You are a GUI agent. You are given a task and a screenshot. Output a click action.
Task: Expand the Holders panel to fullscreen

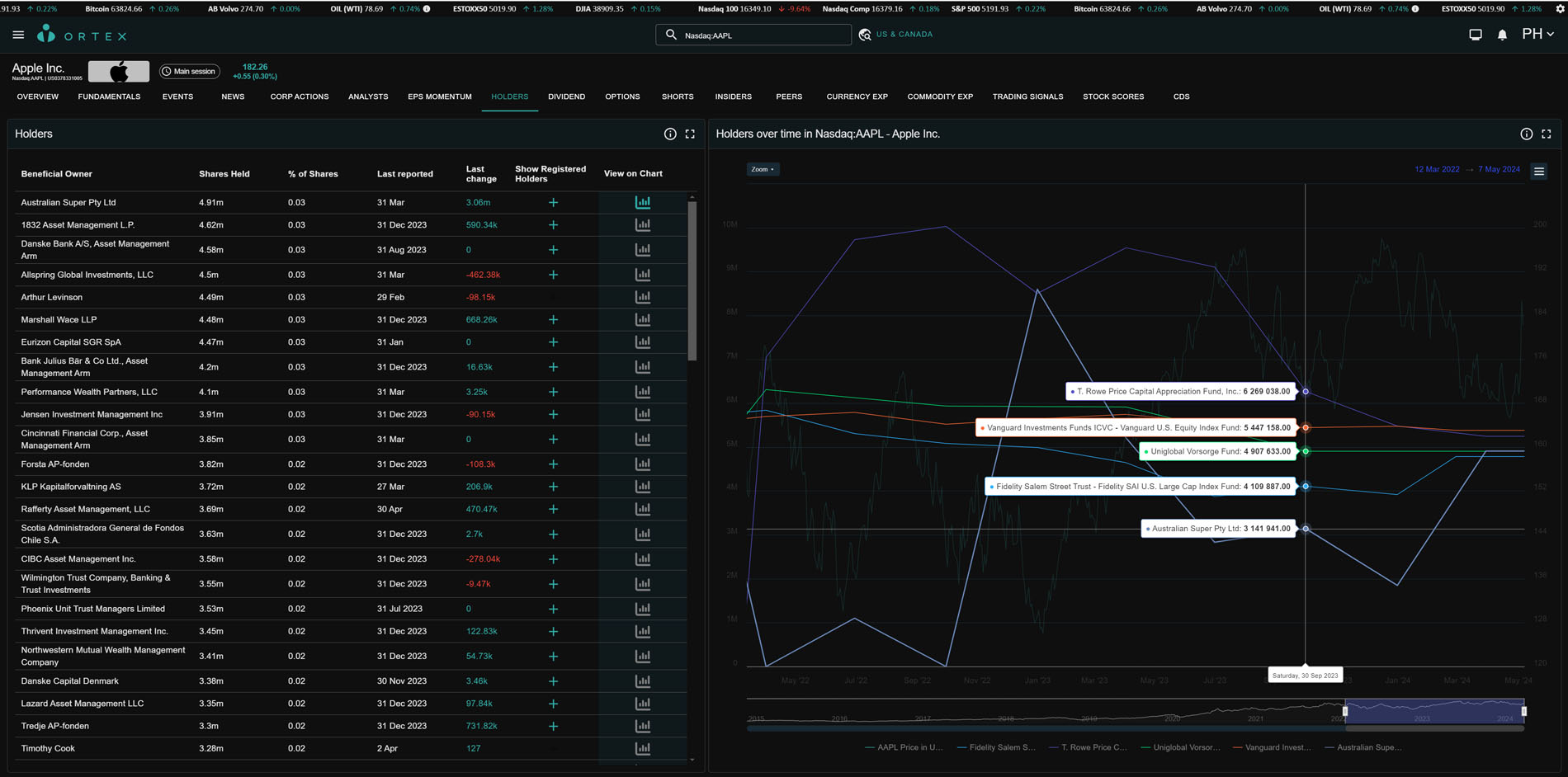click(690, 134)
